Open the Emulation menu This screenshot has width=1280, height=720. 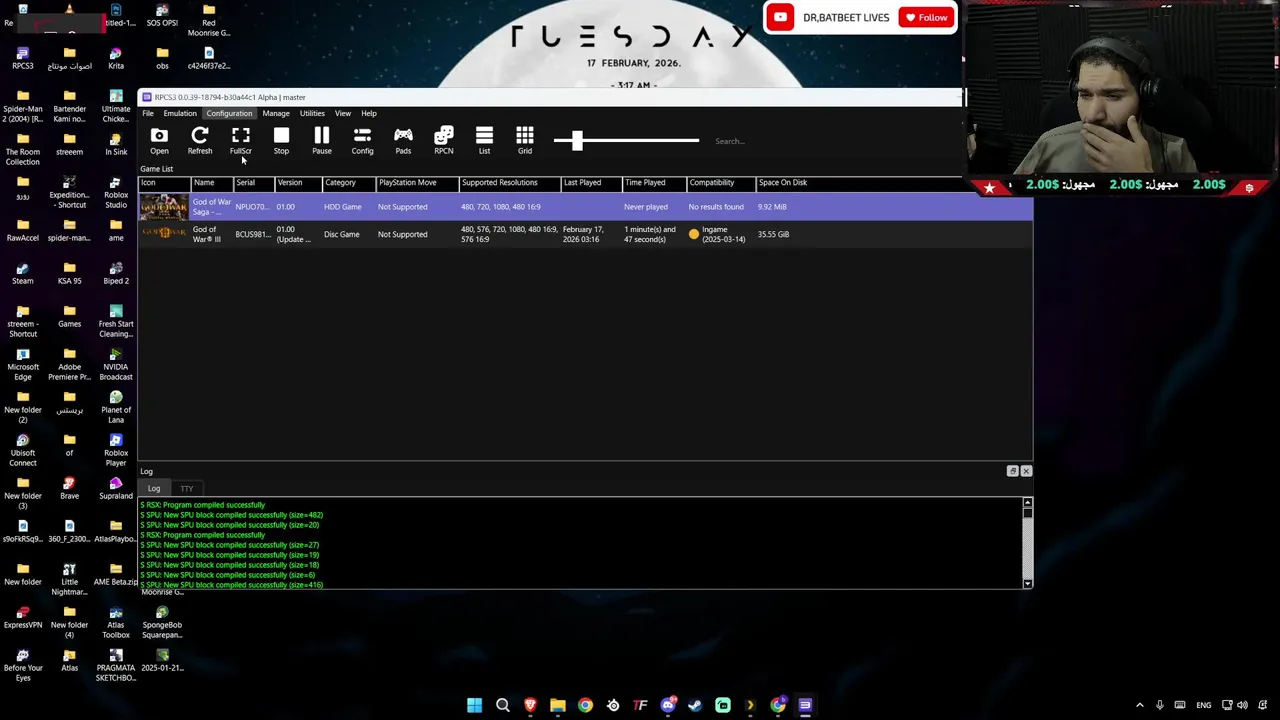tap(180, 113)
